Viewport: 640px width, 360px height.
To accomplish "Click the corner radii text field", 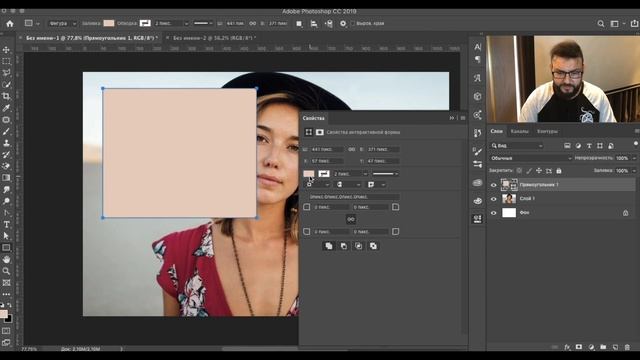I will pyautogui.click(x=353, y=197).
